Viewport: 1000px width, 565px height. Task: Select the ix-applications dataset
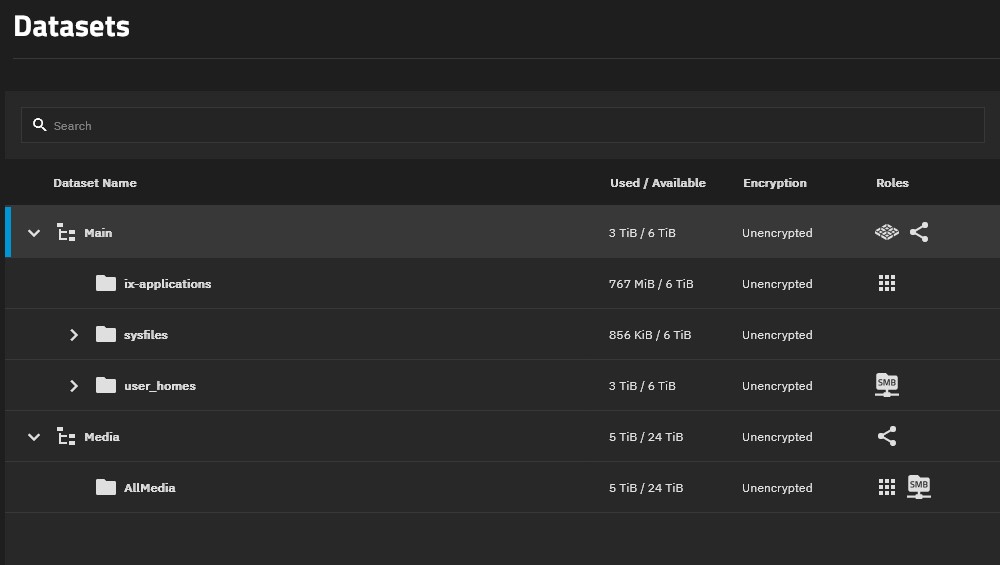click(167, 284)
